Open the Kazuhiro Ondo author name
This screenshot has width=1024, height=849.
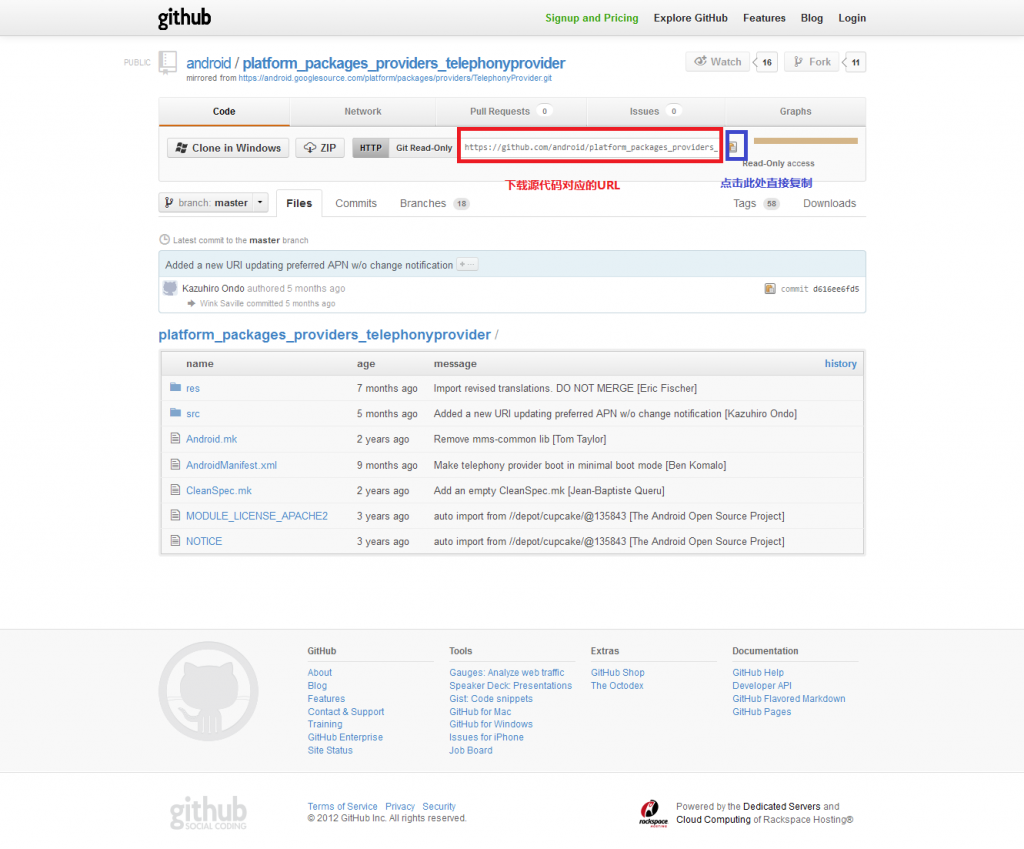pyautogui.click(x=213, y=289)
